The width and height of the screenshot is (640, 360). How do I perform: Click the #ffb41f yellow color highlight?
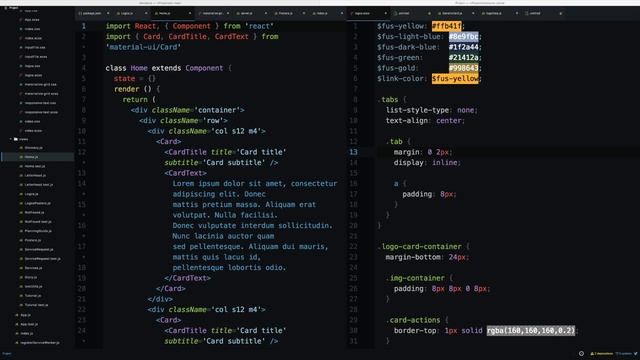click(x=447, y=26)
